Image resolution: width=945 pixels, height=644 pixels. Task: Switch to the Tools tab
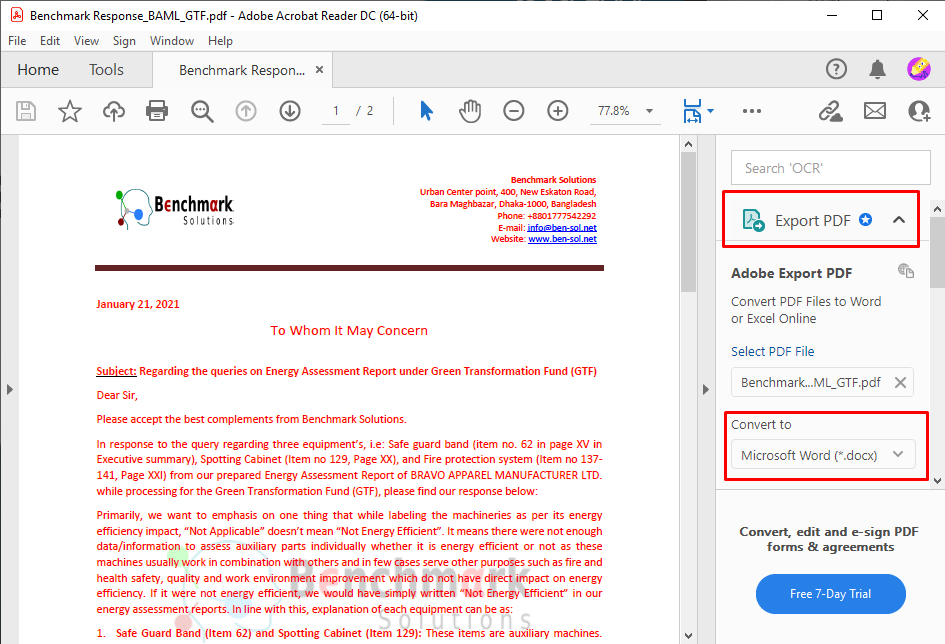[106, 70]
